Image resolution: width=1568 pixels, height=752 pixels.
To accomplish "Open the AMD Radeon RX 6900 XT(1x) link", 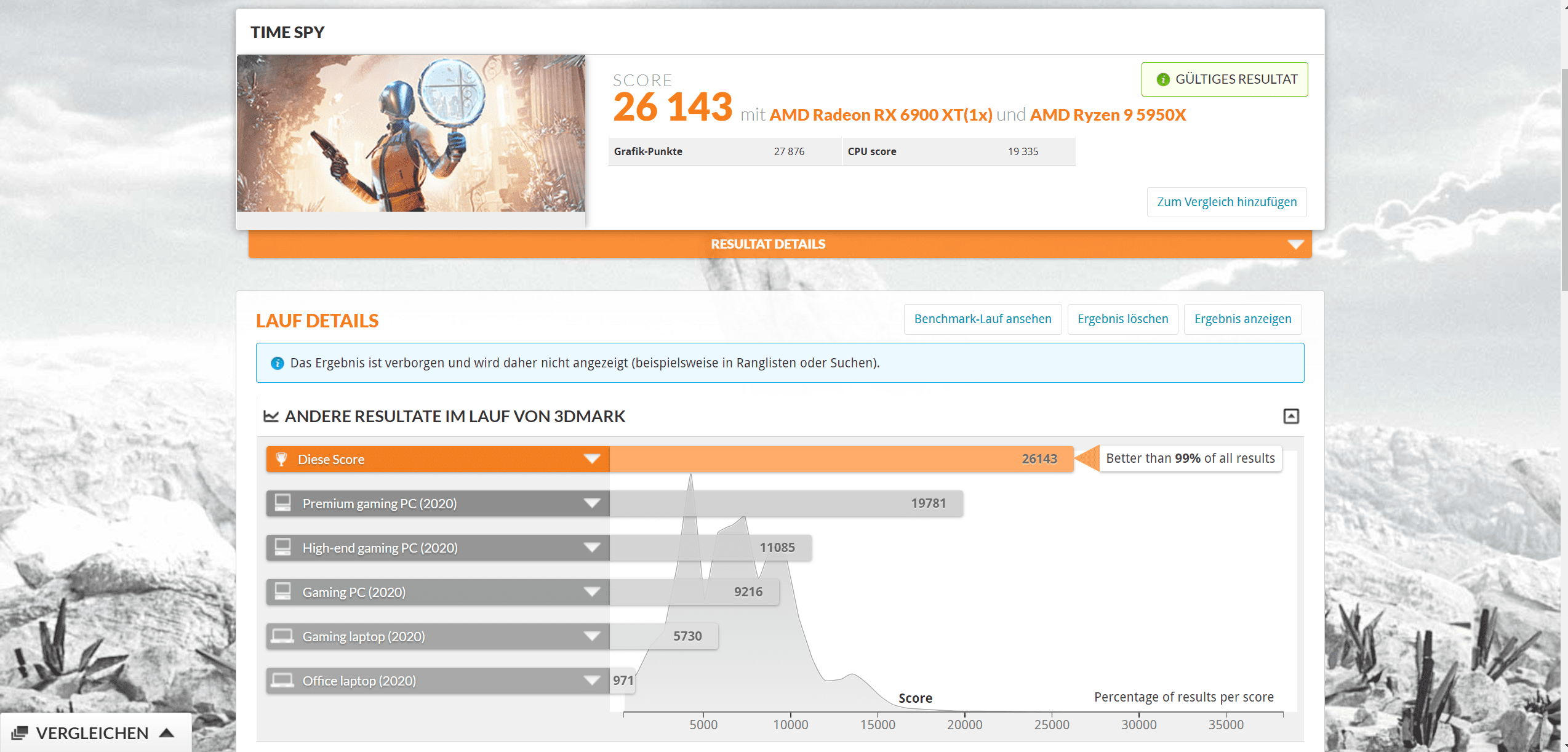I will (x=881, y=115).
